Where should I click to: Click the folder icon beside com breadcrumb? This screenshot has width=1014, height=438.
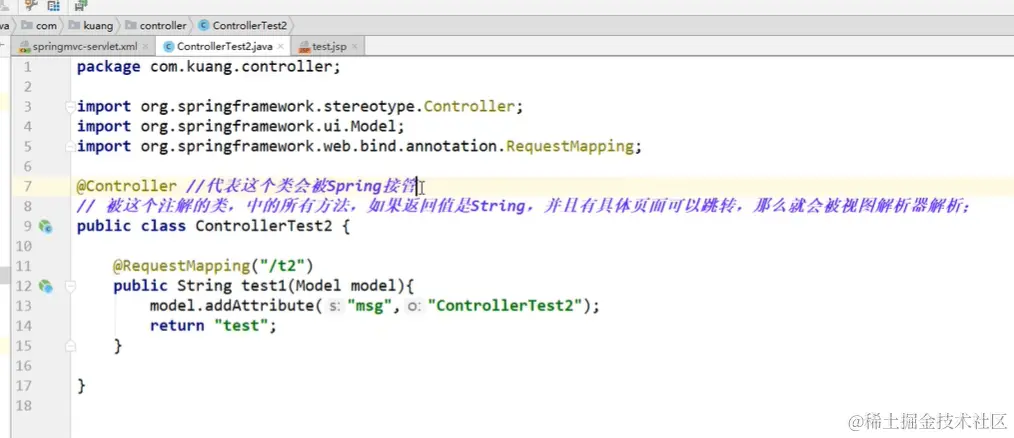[27, 26]
